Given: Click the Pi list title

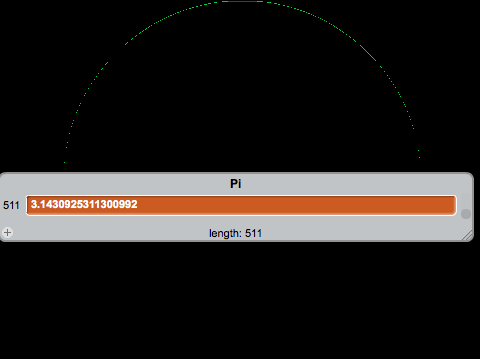Looking at the screenshot, I should click(x=236, y=184).
